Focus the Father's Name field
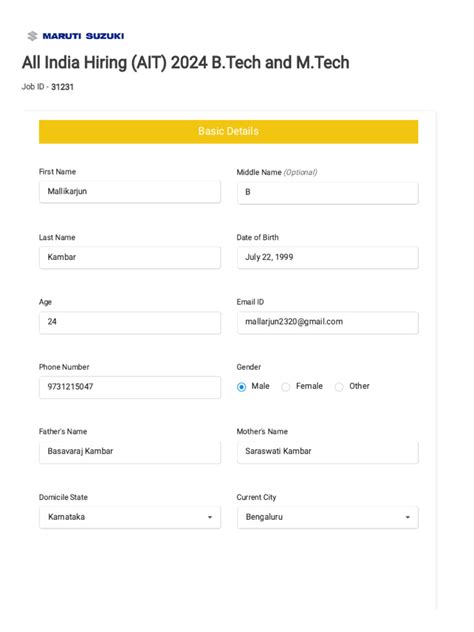Image resolution: width=474 pixels, height=632 pixels. click(130, 452)
